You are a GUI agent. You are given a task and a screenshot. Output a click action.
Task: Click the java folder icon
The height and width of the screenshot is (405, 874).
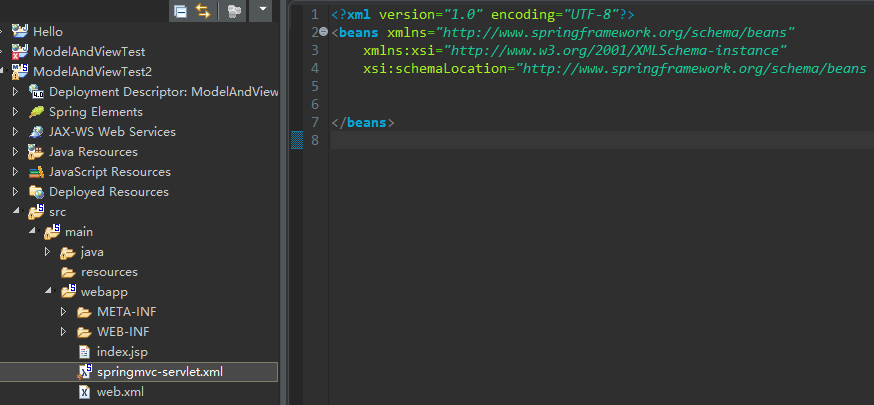pos(68,252)
